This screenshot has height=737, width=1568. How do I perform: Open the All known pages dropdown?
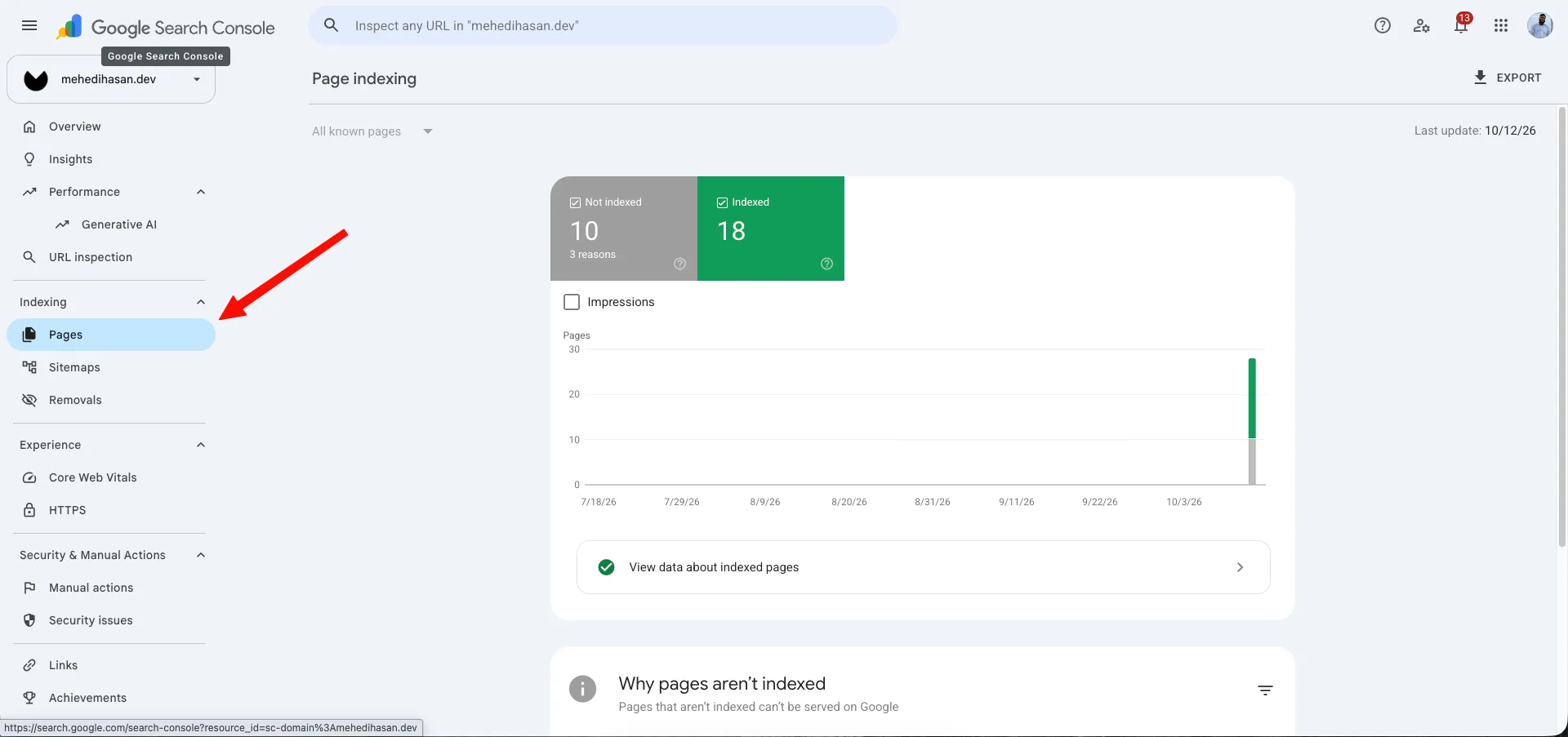click(372, 131)
